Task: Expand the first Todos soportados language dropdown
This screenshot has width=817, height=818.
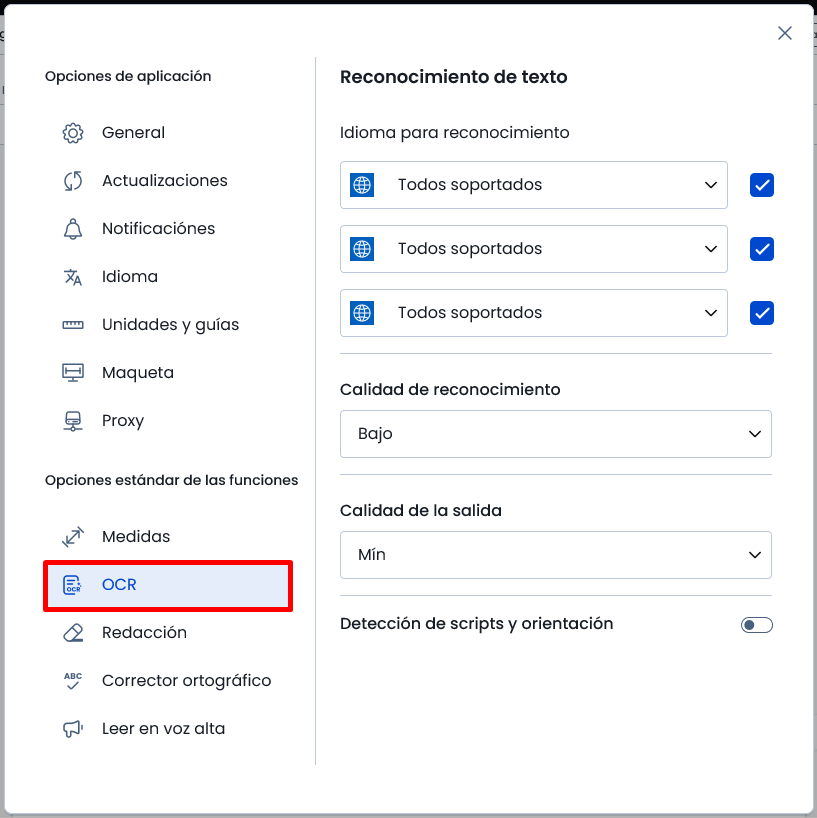Action: pos(534,185)
